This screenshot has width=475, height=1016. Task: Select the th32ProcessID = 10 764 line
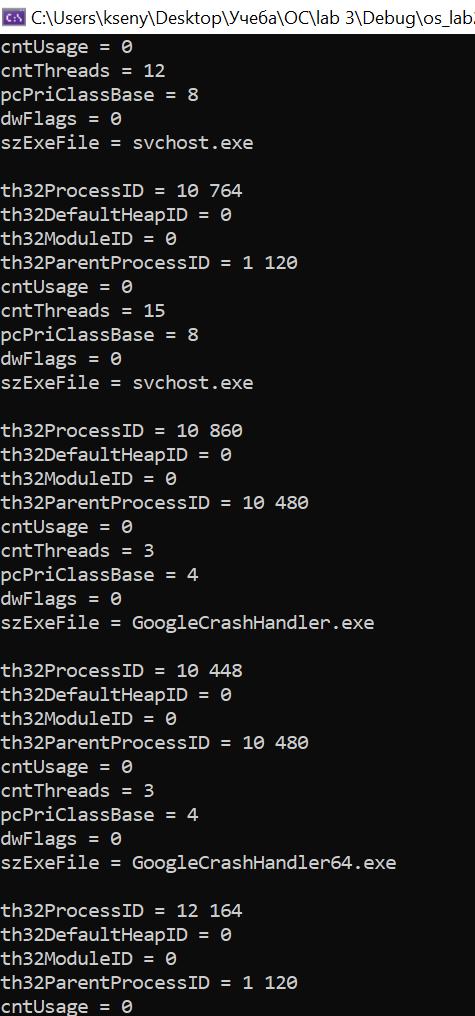pyautogui.click(x=121, y=191)
